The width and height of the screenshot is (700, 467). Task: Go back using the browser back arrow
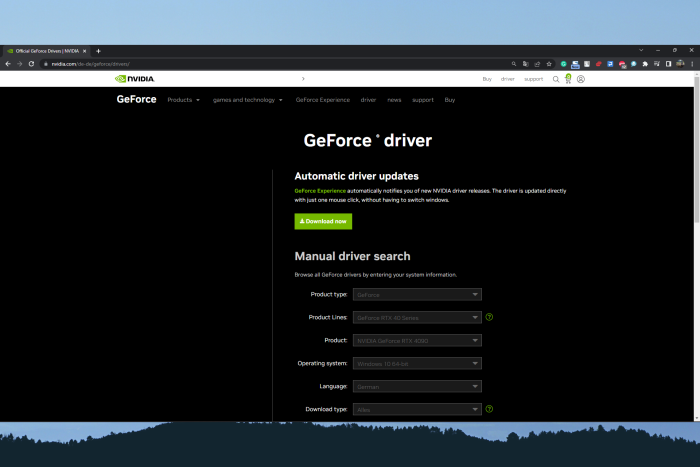point(8,64)
